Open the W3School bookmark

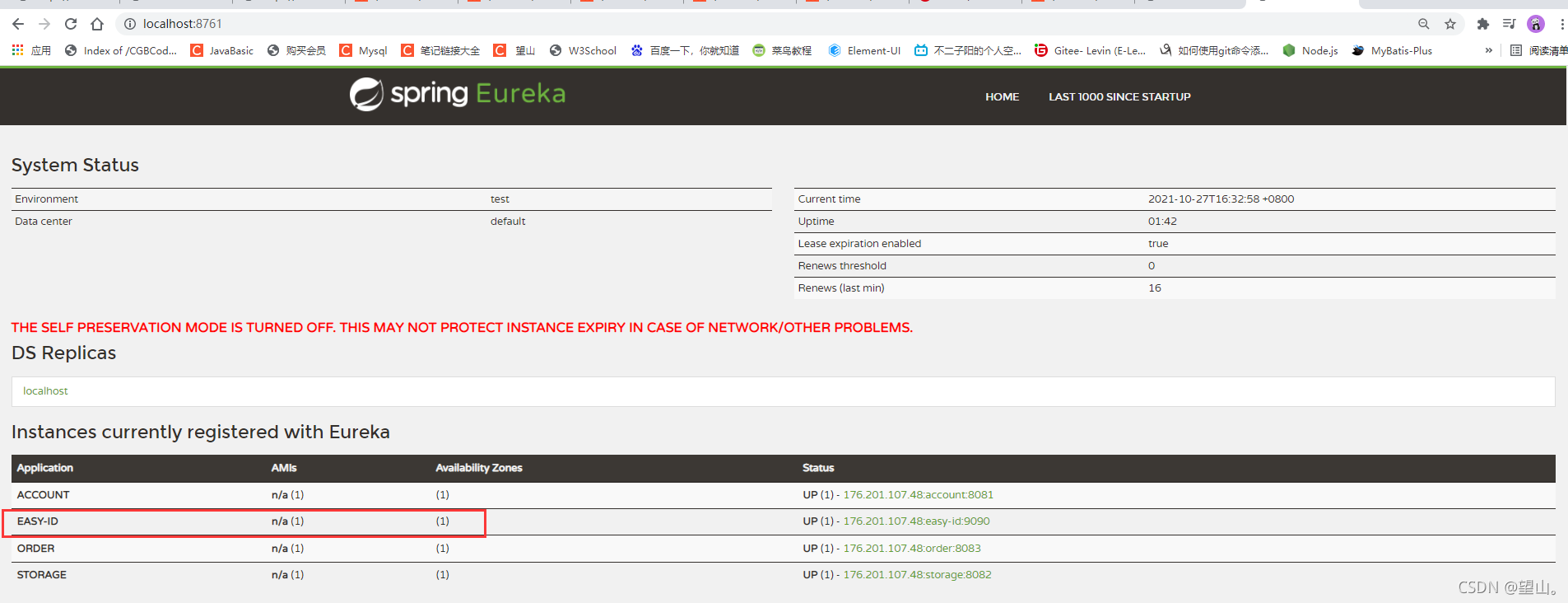[583, 50]
